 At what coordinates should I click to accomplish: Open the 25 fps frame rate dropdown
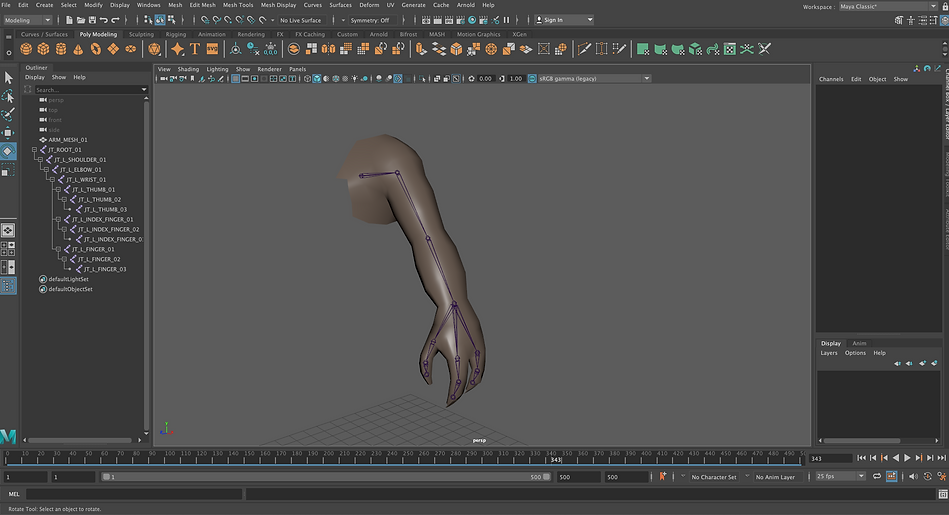[x=840, y=476]
